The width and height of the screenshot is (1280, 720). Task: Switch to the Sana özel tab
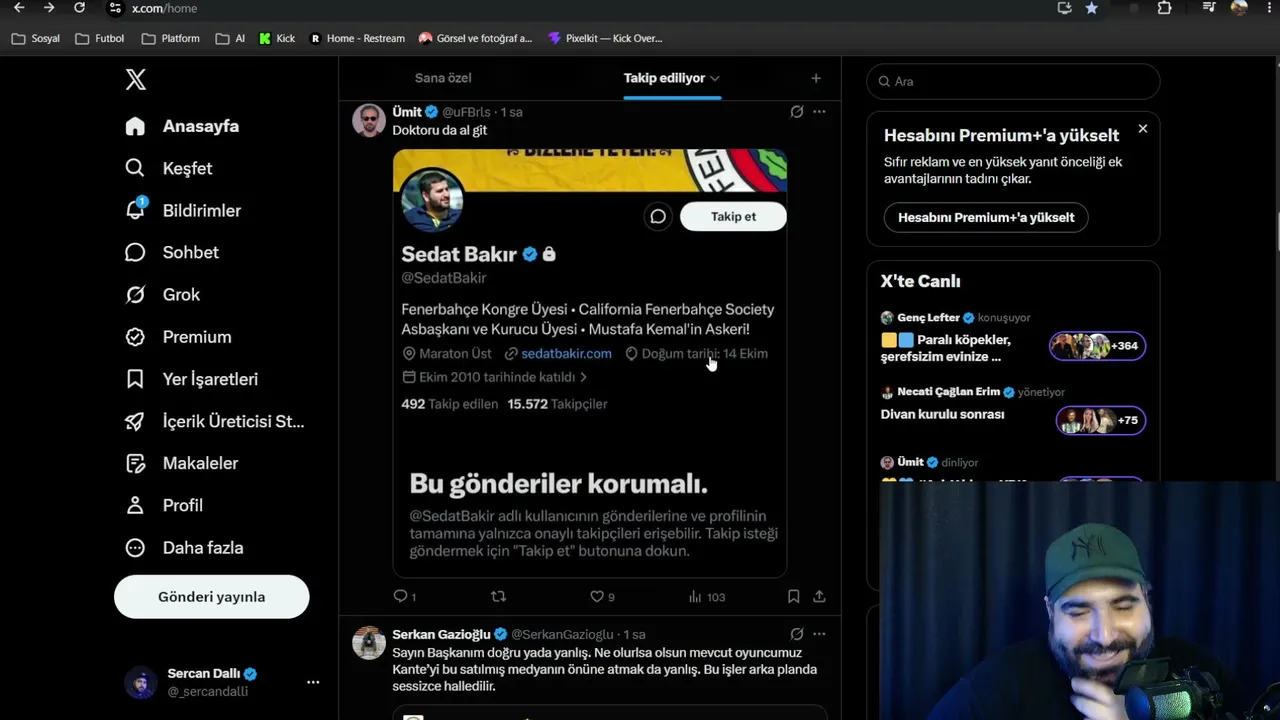443,78
